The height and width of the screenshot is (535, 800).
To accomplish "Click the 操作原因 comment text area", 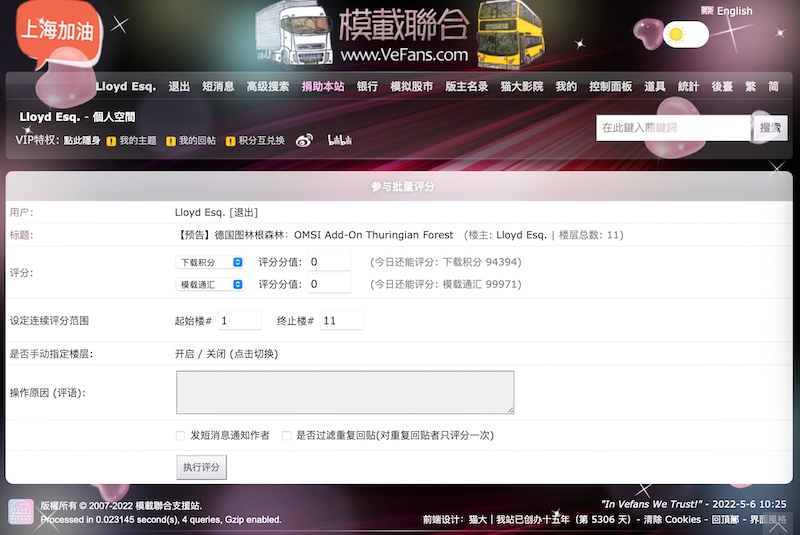I will (x=345, y=392).
